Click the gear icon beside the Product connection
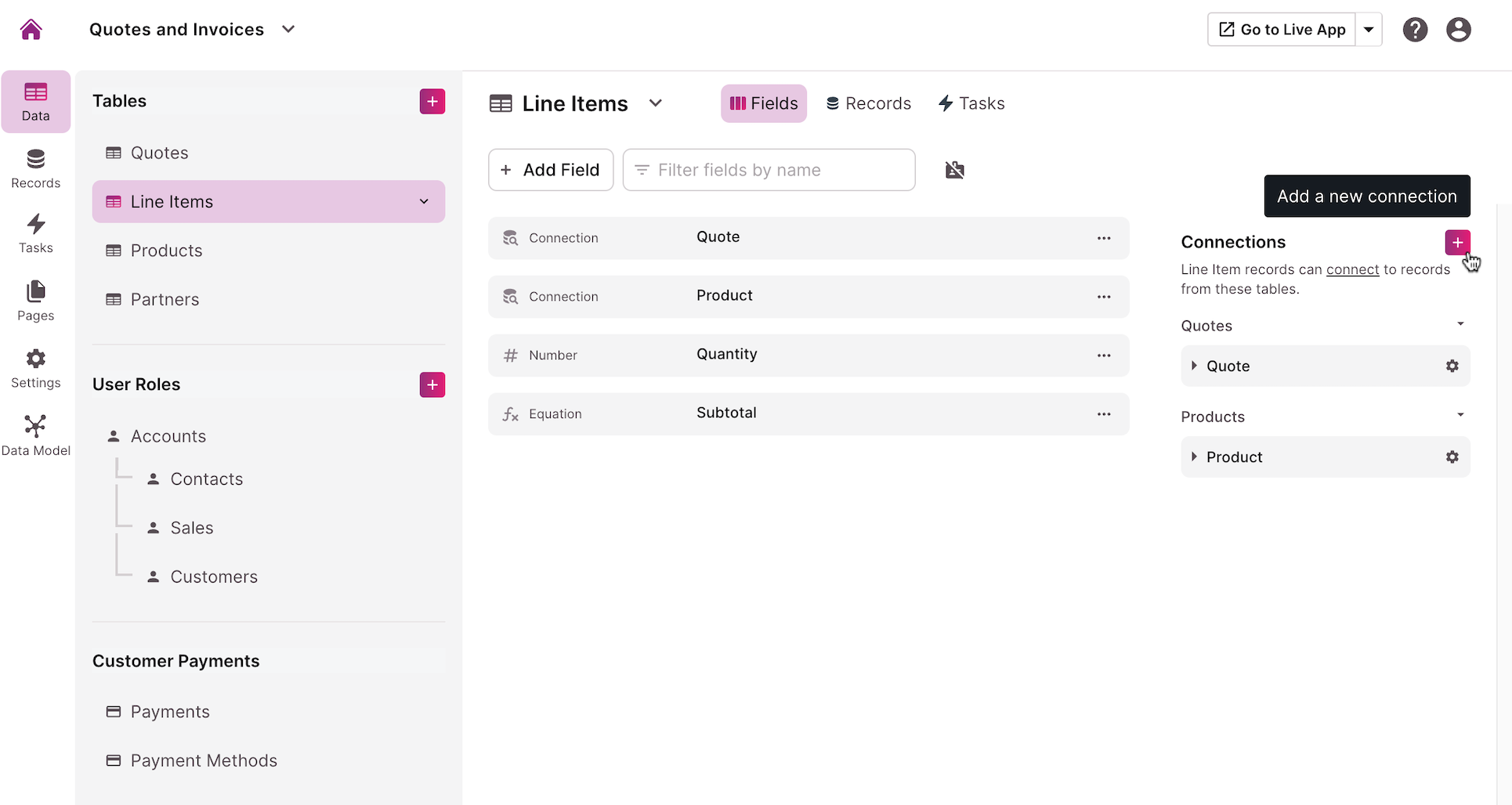Image resolution: width=1512 pixels, height=805 pixels. [x=1452, y=457]
